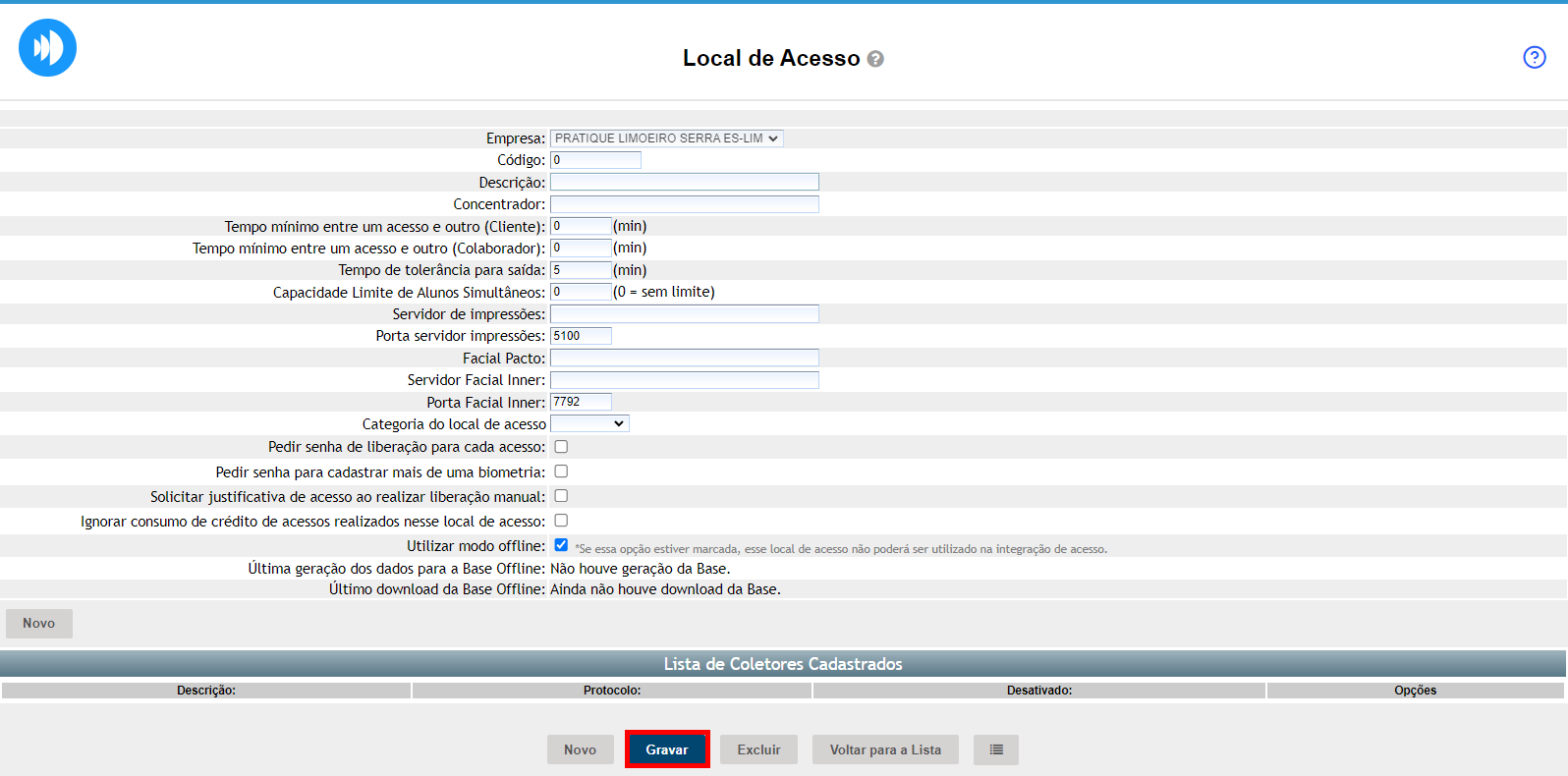Click the Excluir button
The height and width of the screenshot is (776, 1568).
point(758,749)
